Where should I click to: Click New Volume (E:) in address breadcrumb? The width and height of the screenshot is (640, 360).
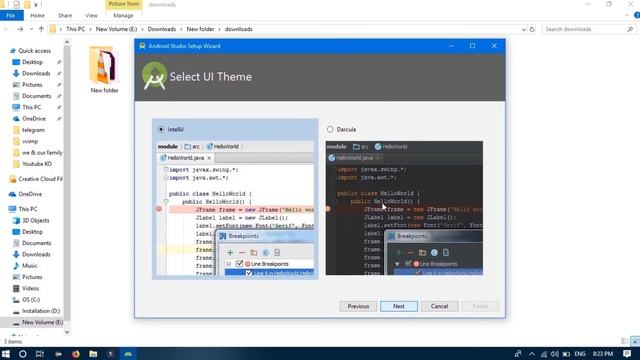[x=116, y=29]
